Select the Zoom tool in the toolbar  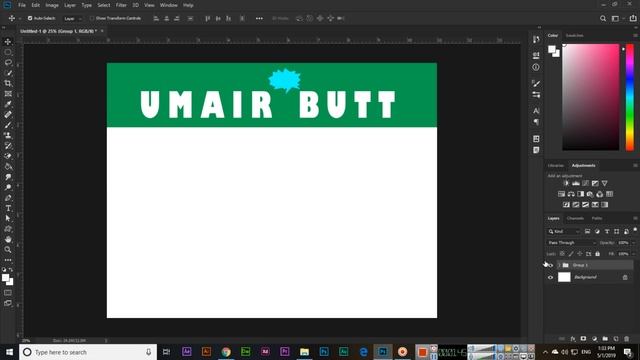tap(8, 249)
